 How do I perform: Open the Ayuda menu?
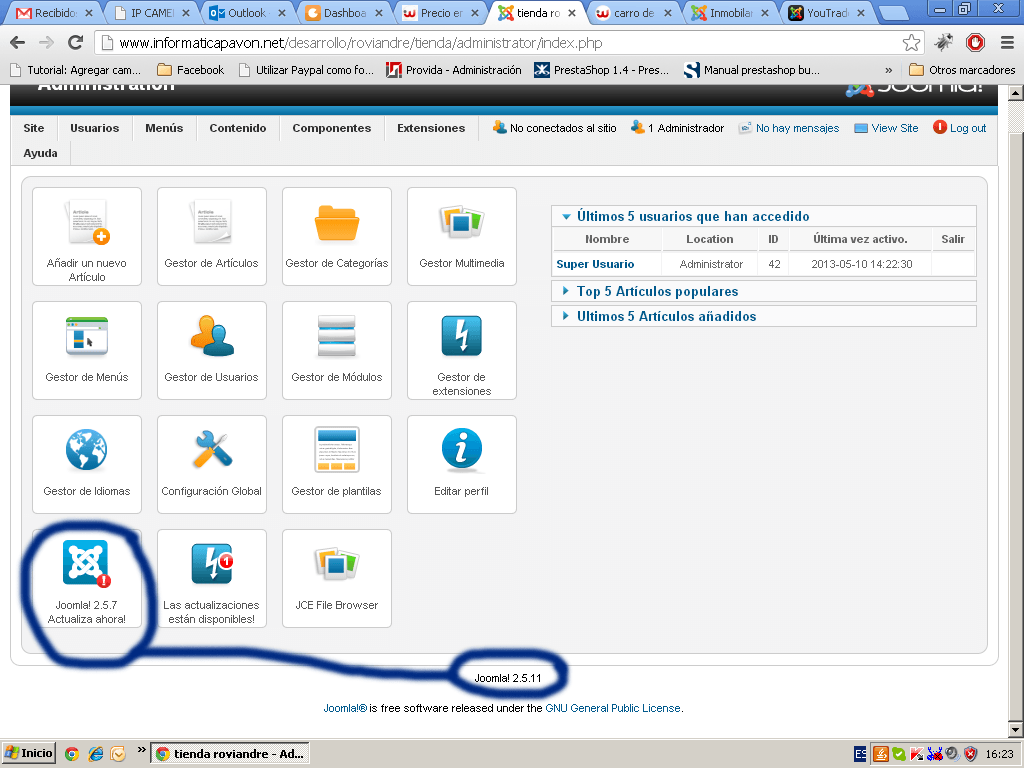40,153
